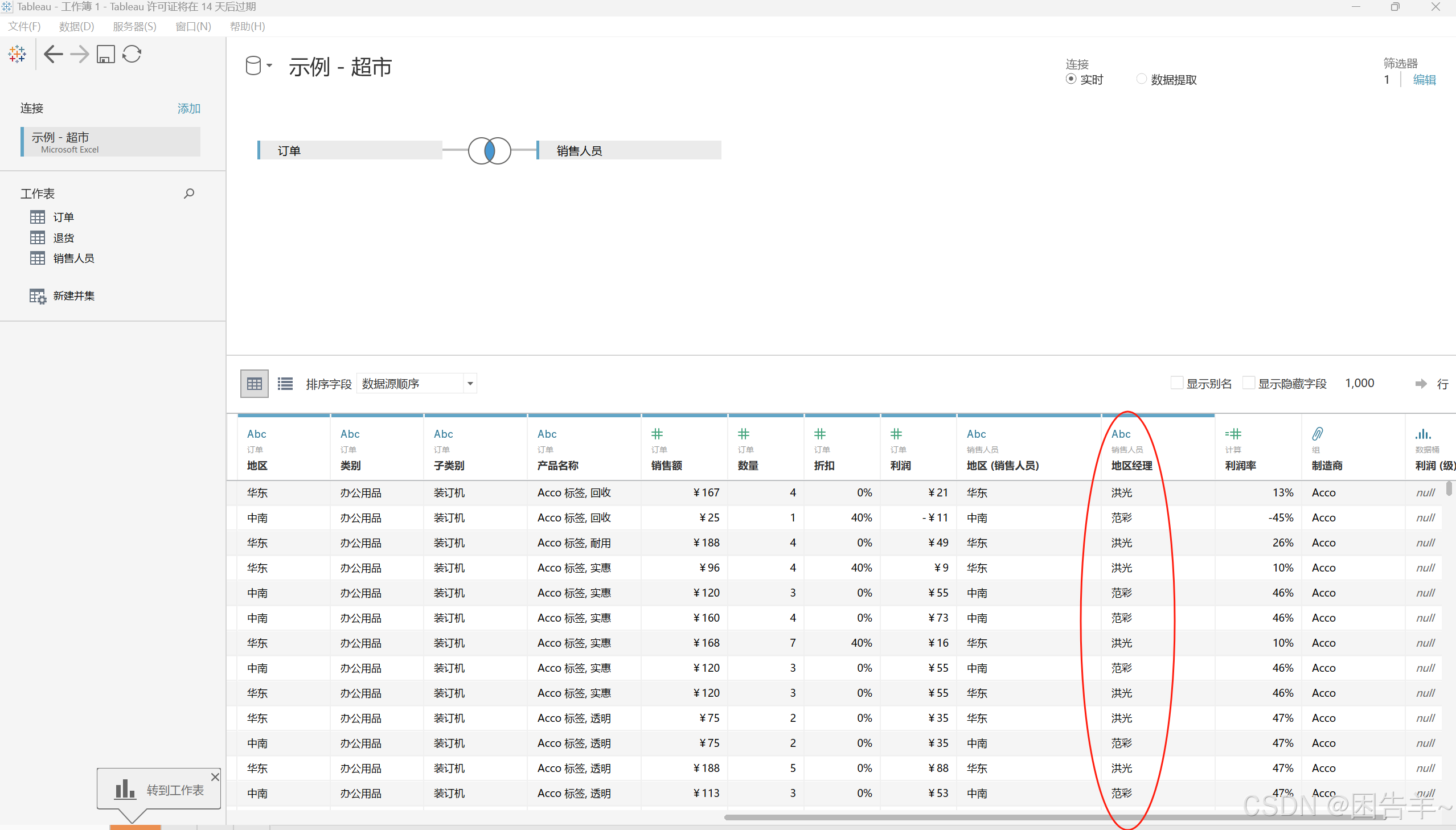
Task: Click the horizontal scrollbar under the grid
Action: point(1026,817)
